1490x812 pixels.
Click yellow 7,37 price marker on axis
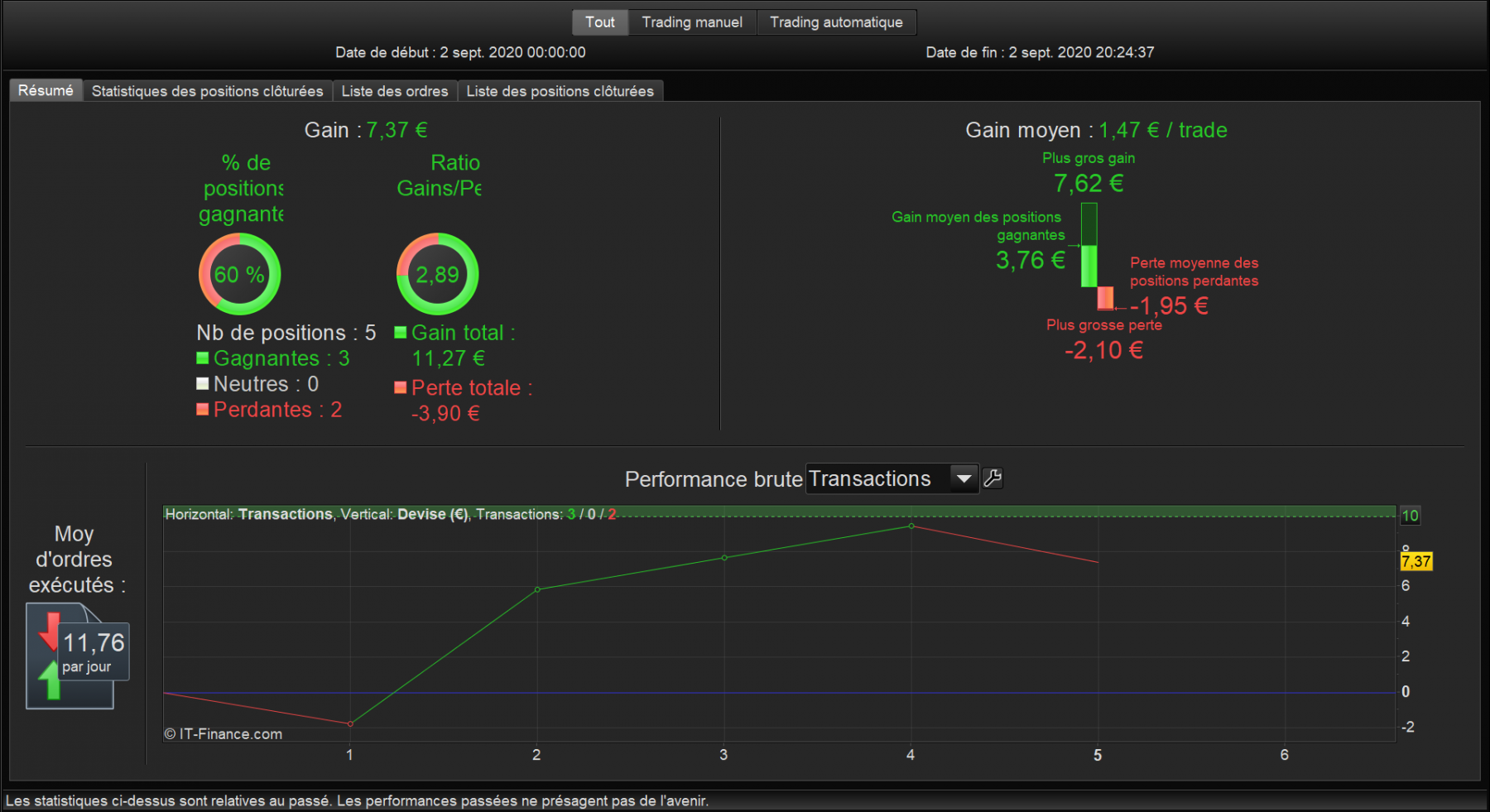pos(1415,561)
